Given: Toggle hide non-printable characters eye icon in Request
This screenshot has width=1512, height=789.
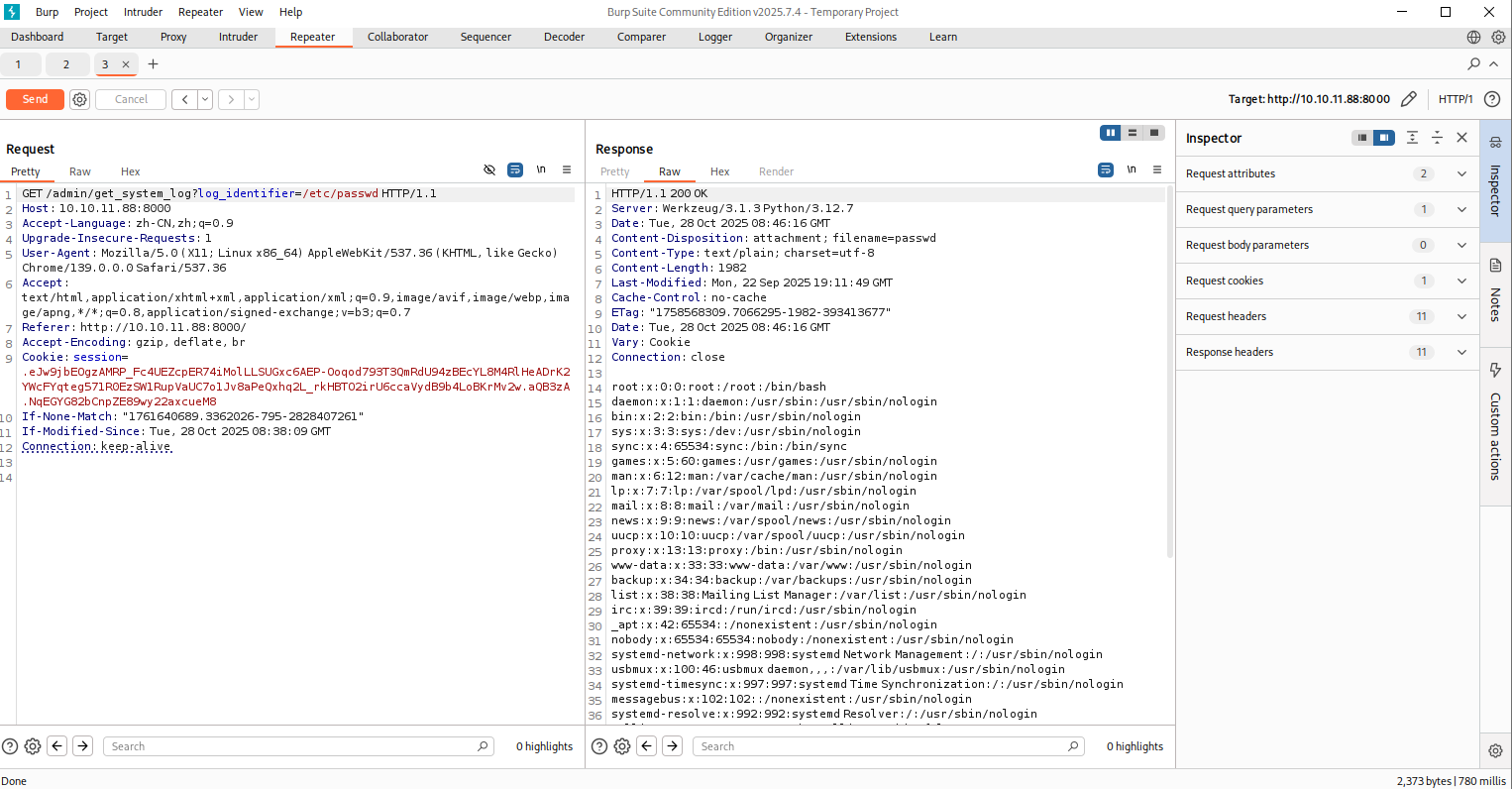Looking at the screenshot, I should 489,169.
